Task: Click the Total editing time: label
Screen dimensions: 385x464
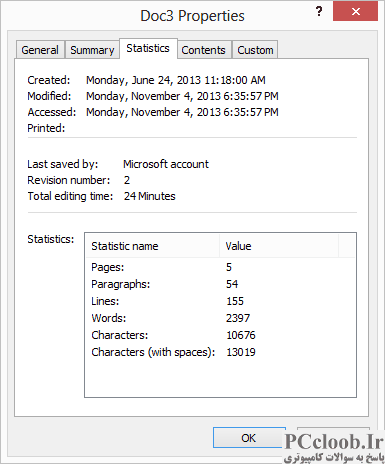Action: pos(70,196)
